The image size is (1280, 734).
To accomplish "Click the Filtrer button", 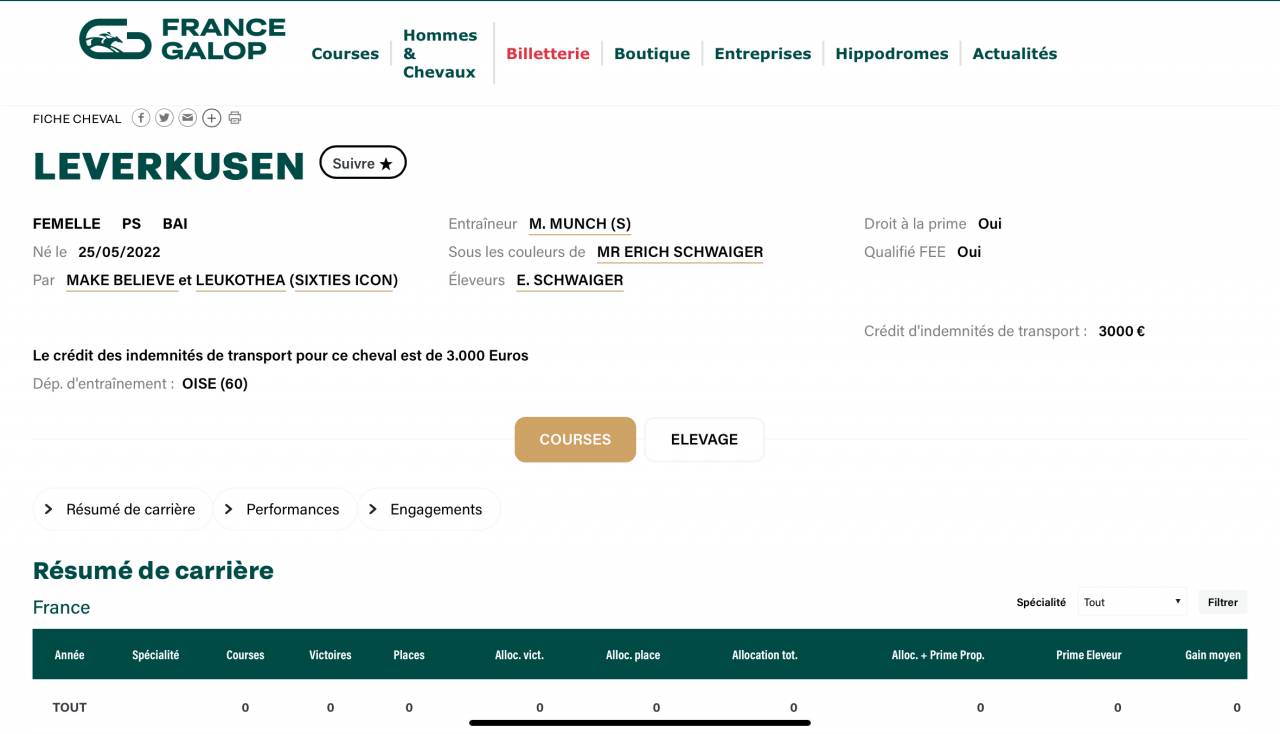I will (x=1223, y=602).
